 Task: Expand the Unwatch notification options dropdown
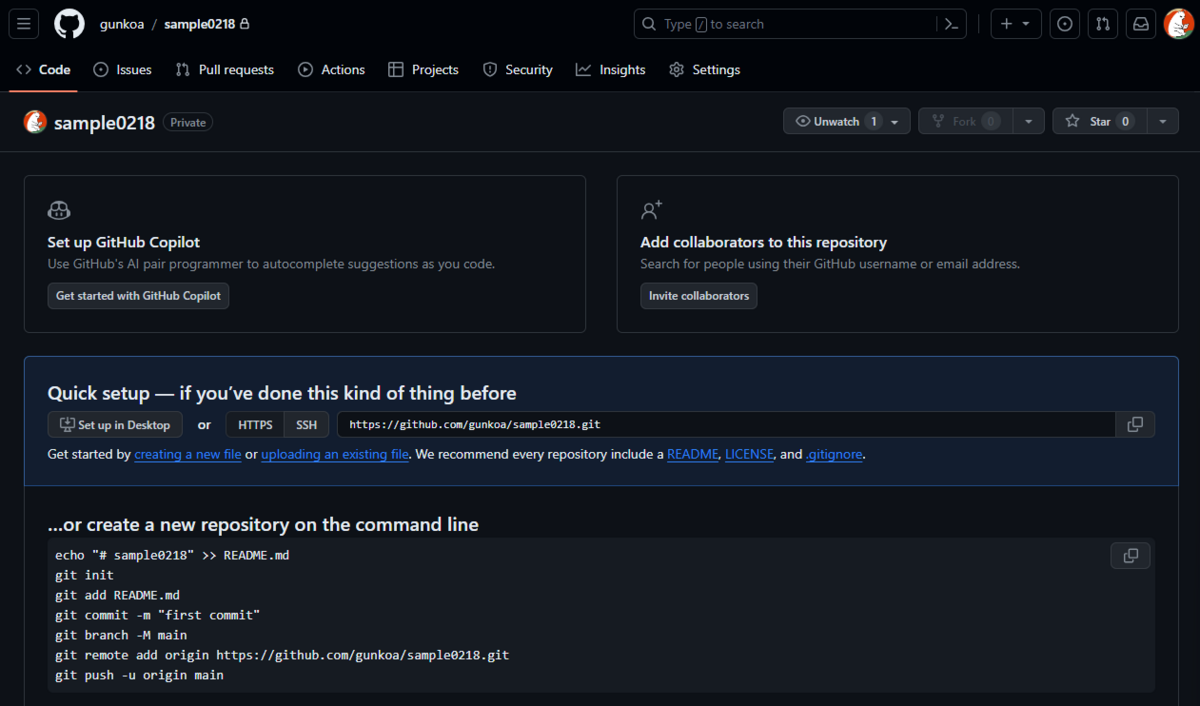895,121
